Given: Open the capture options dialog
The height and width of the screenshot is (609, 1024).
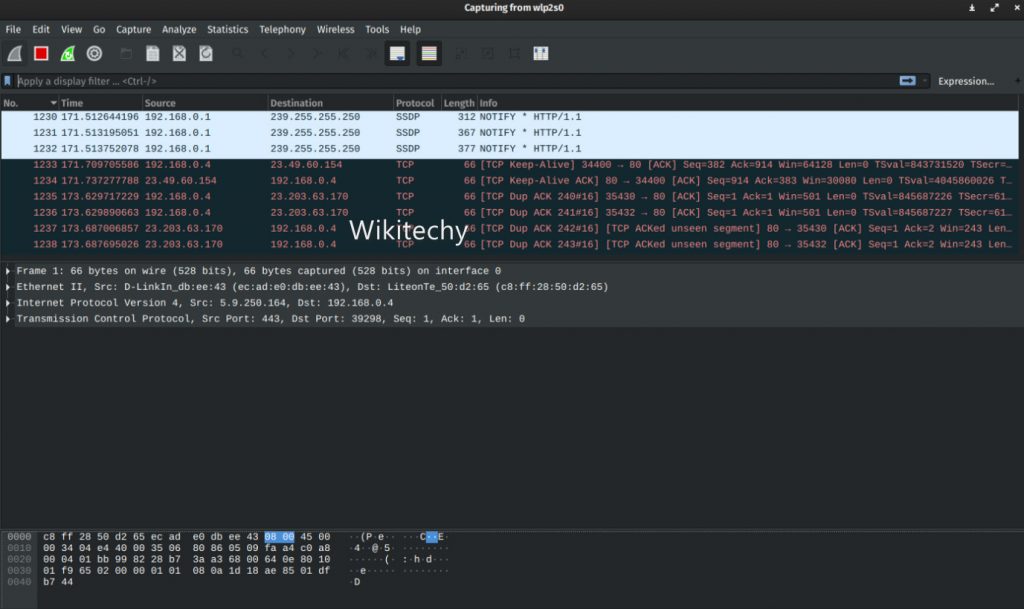Looking at the screenshot, I should pyautogui.click(x=94, y=53).
